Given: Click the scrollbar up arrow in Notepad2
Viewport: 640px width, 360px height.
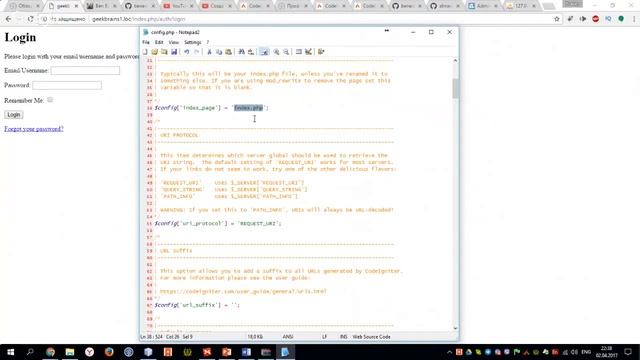Looking at the screenshot, I should [456, 60].
